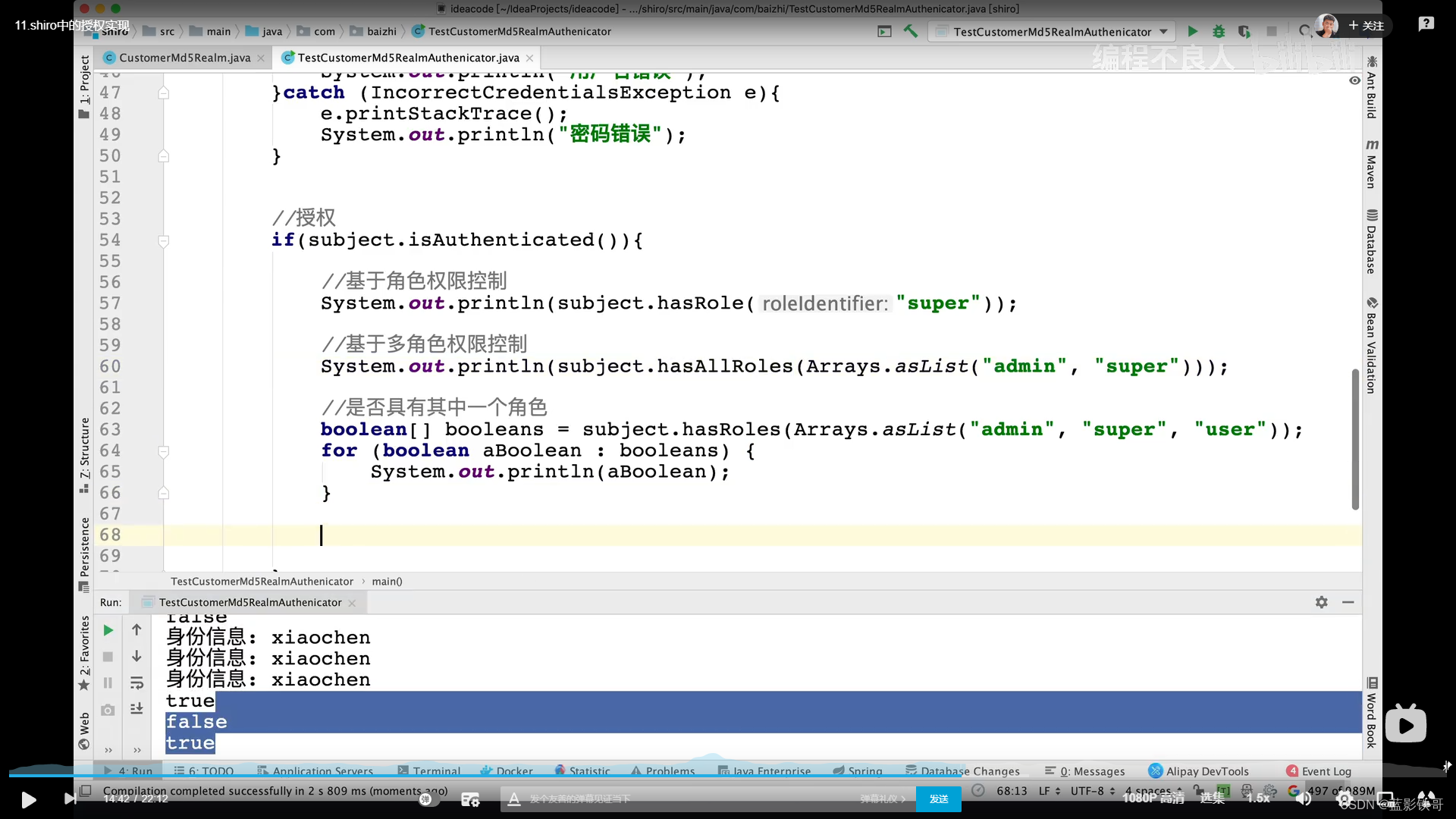
Task: Select TestCustomerMd5RealmAuthenicator.java editor tab
Action: (408, 58)
